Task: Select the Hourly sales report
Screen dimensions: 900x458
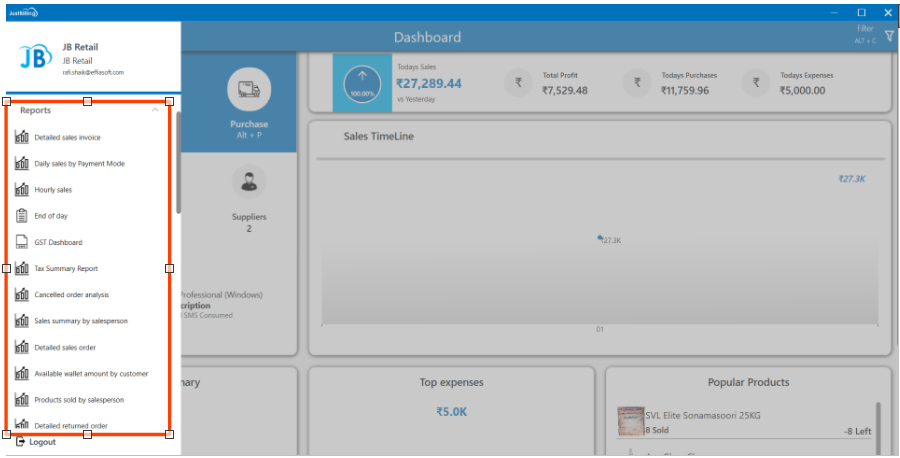Action: (x=53, y=189)
